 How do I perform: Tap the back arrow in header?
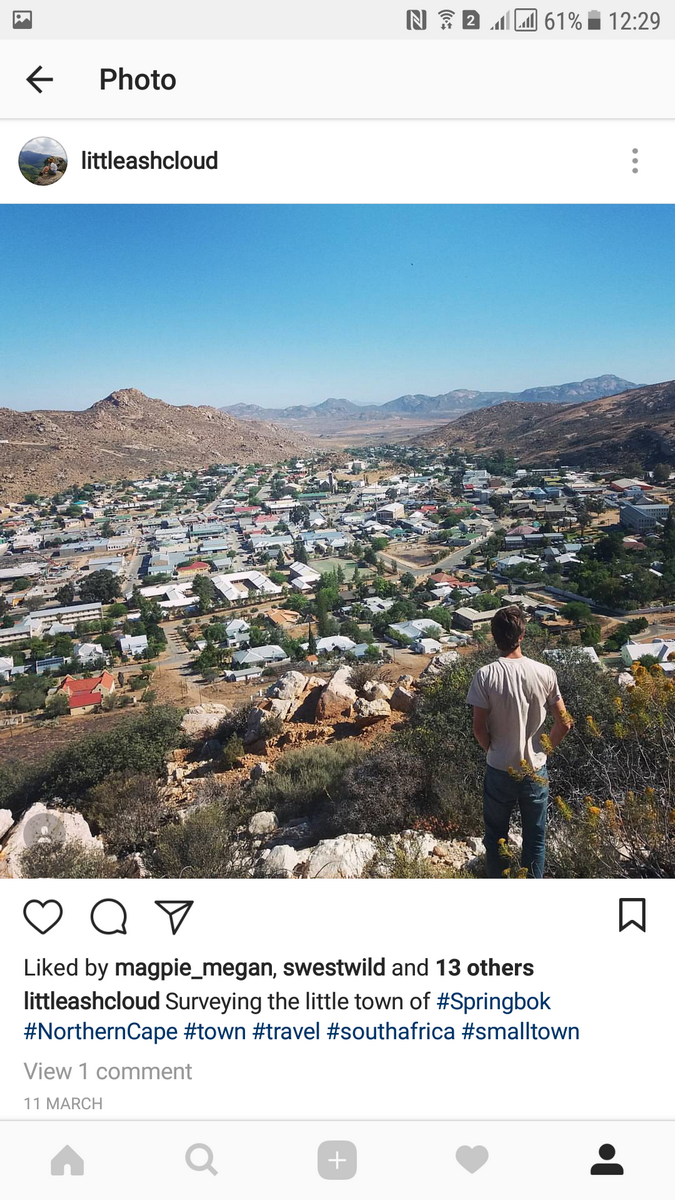(x=39, y=80)
